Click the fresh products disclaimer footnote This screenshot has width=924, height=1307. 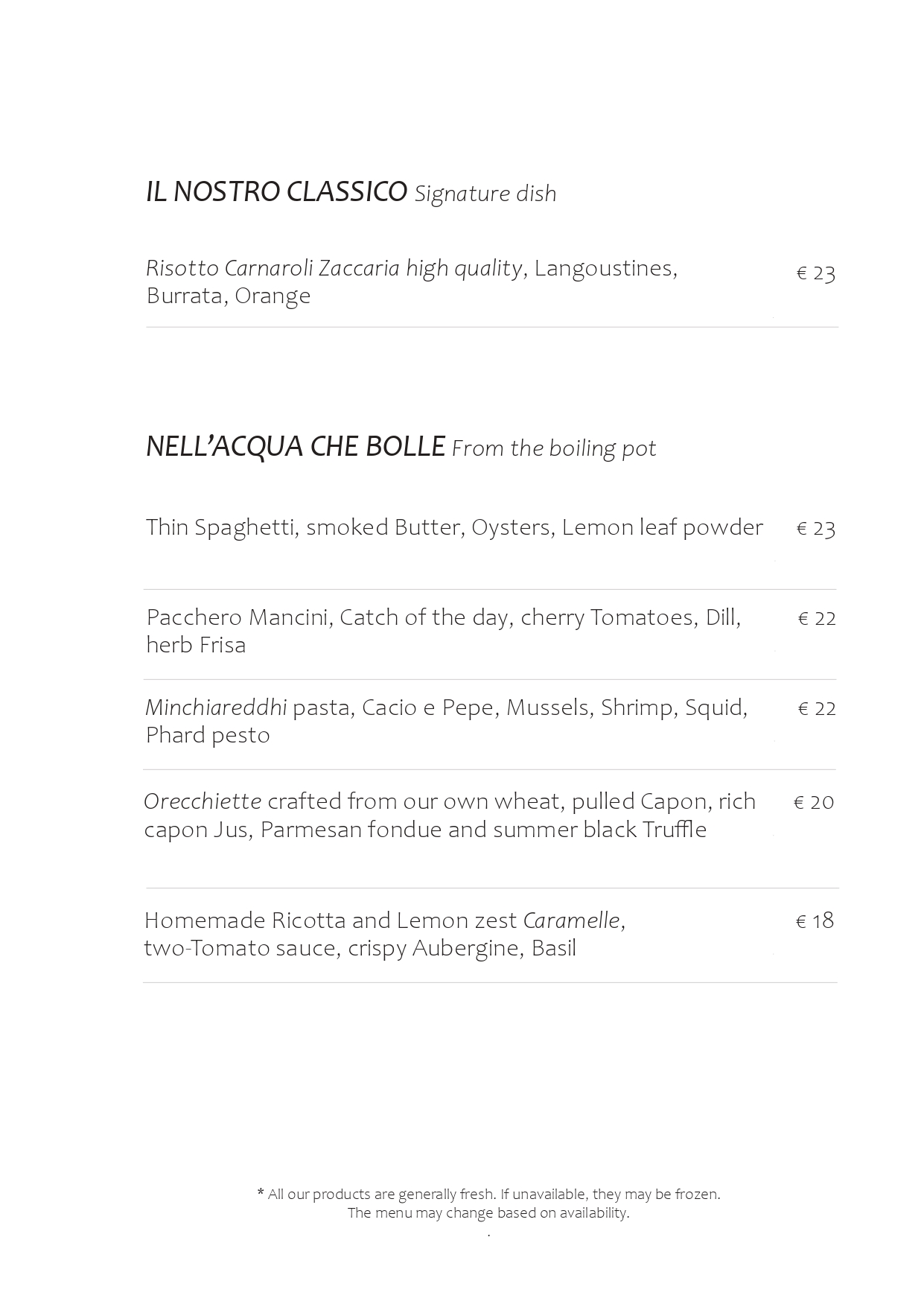488,1194
